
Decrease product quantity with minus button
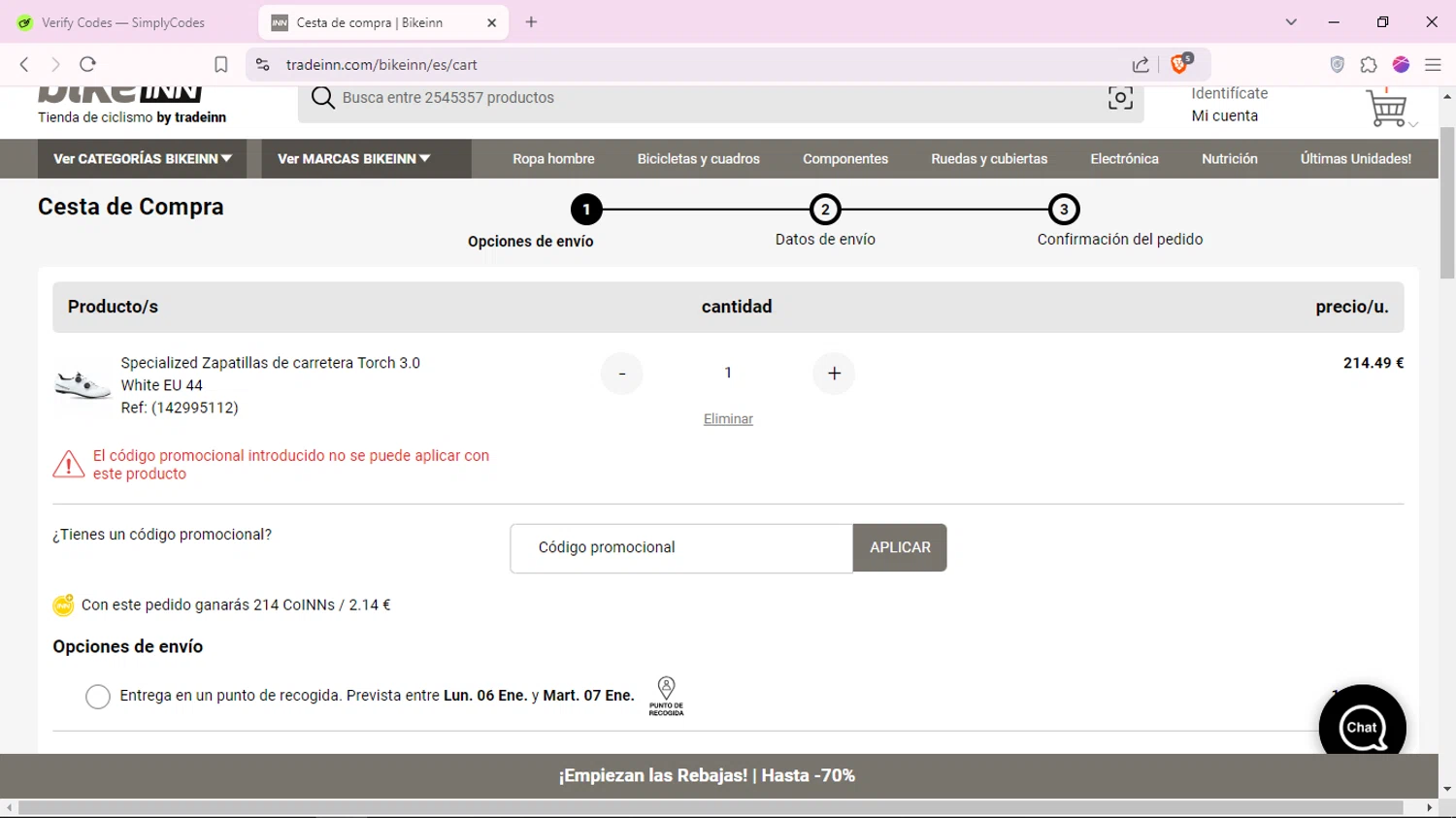tap(622, 374)
